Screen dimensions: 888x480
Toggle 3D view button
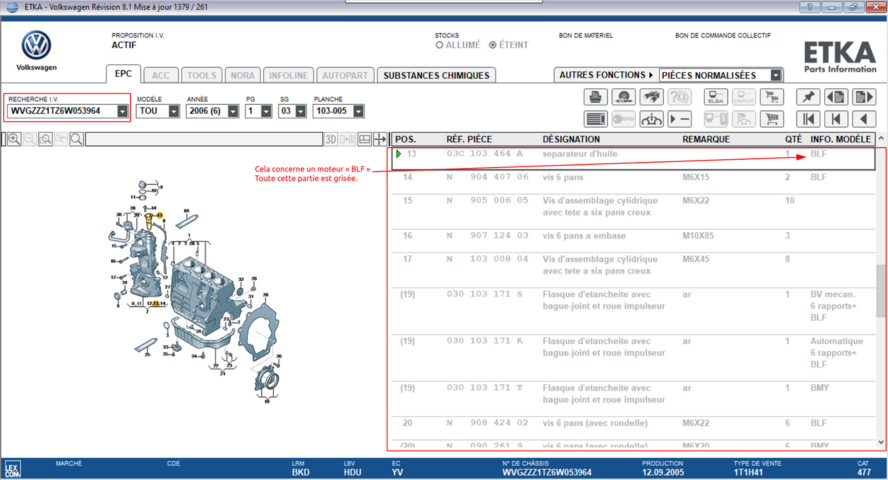tap(331, 139)
